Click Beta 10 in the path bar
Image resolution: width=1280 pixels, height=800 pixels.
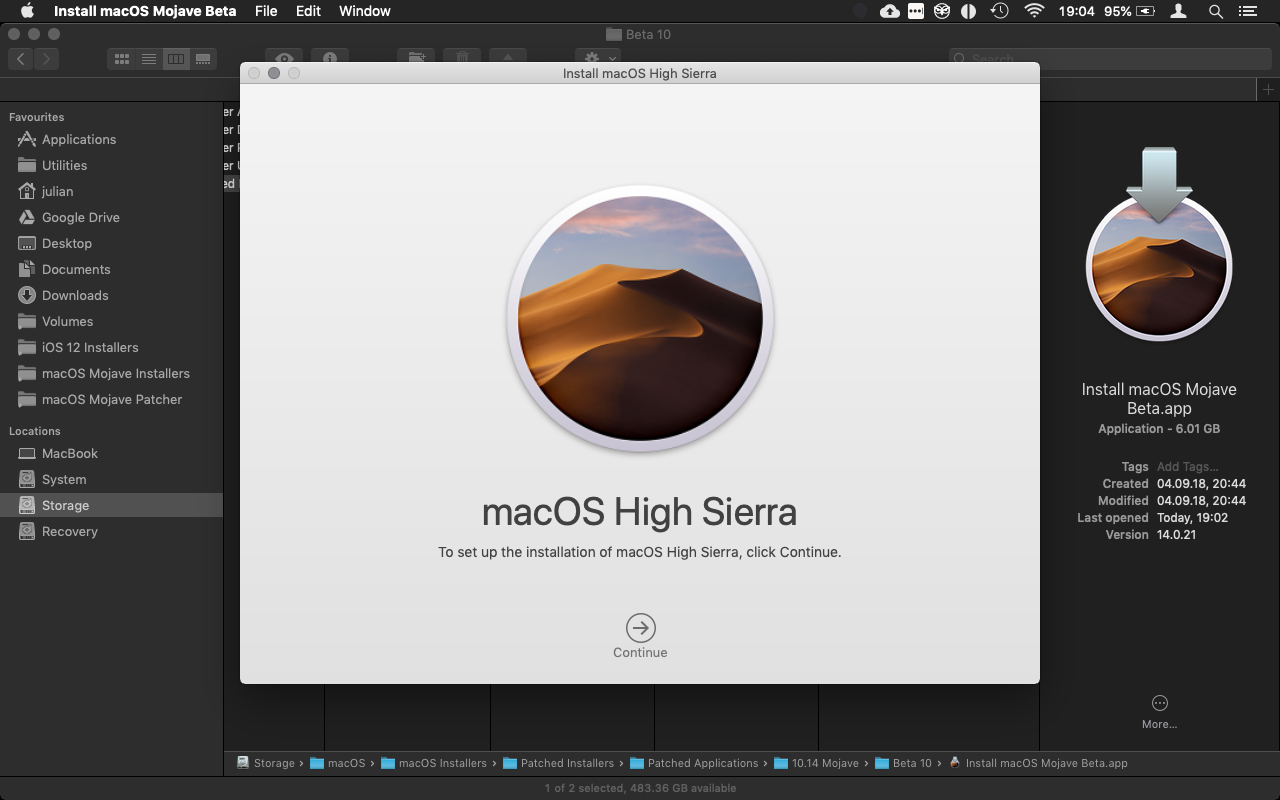pyautogui.click(x=903, y=763)
